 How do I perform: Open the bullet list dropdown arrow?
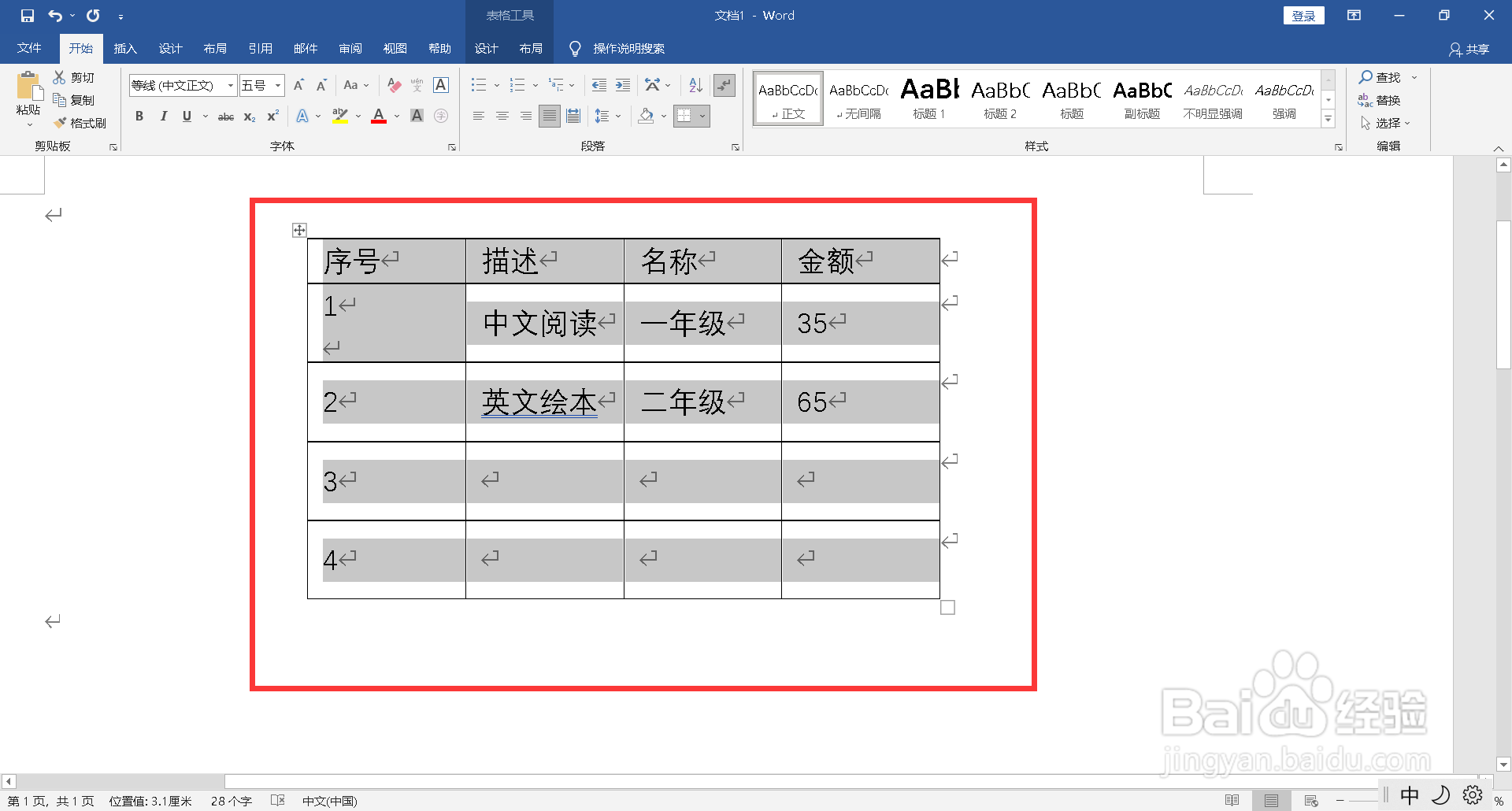click(497, 85)
